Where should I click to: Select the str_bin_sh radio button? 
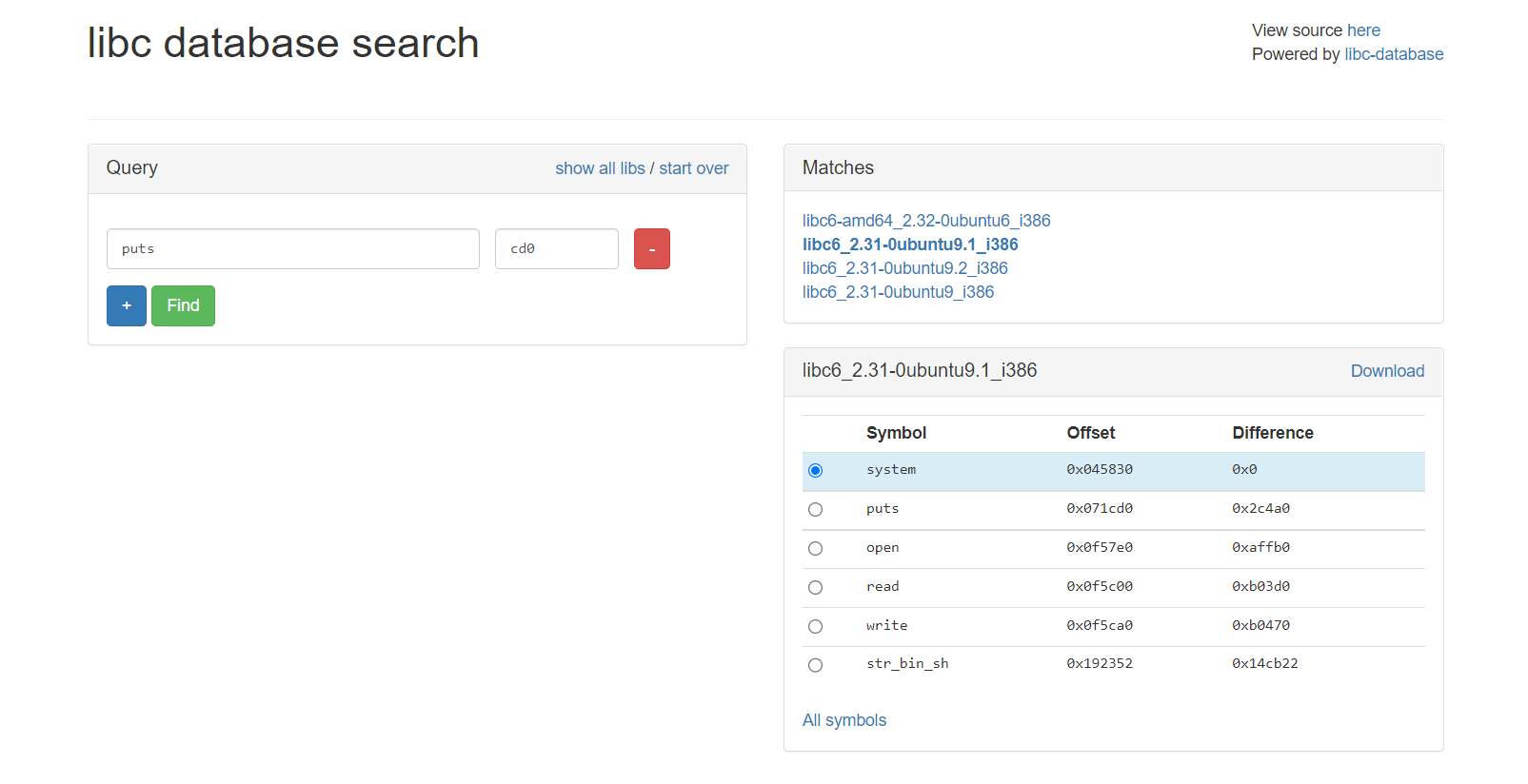click(x=815, y=665)
